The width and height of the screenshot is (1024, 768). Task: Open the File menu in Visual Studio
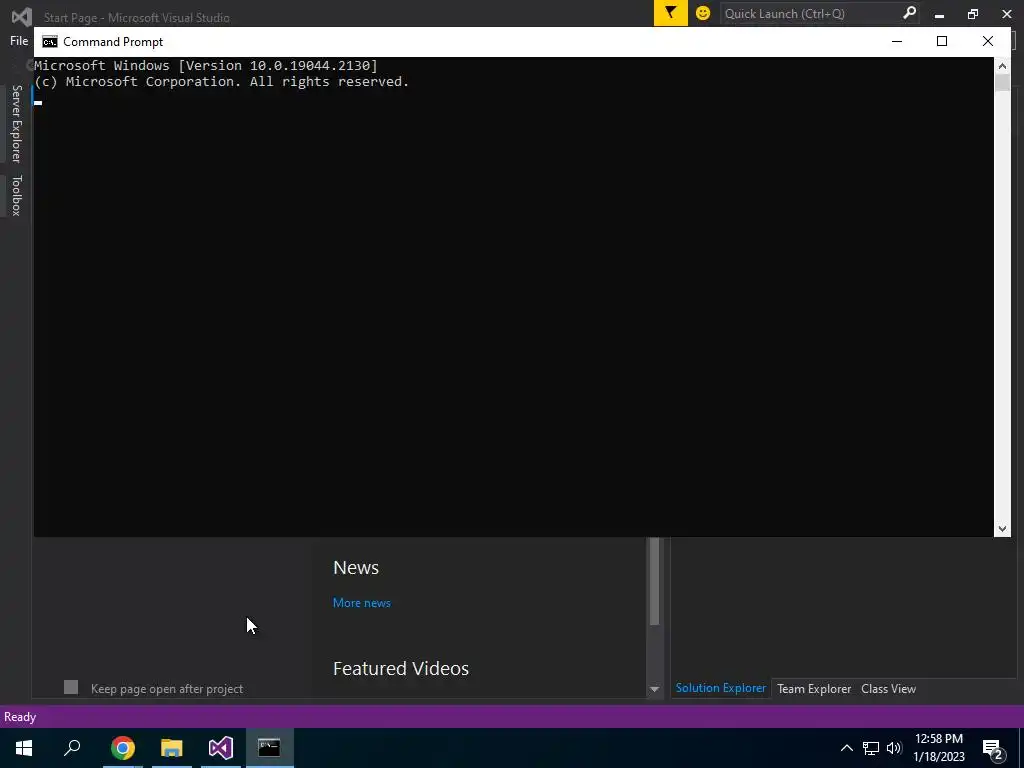click(19, 41)
